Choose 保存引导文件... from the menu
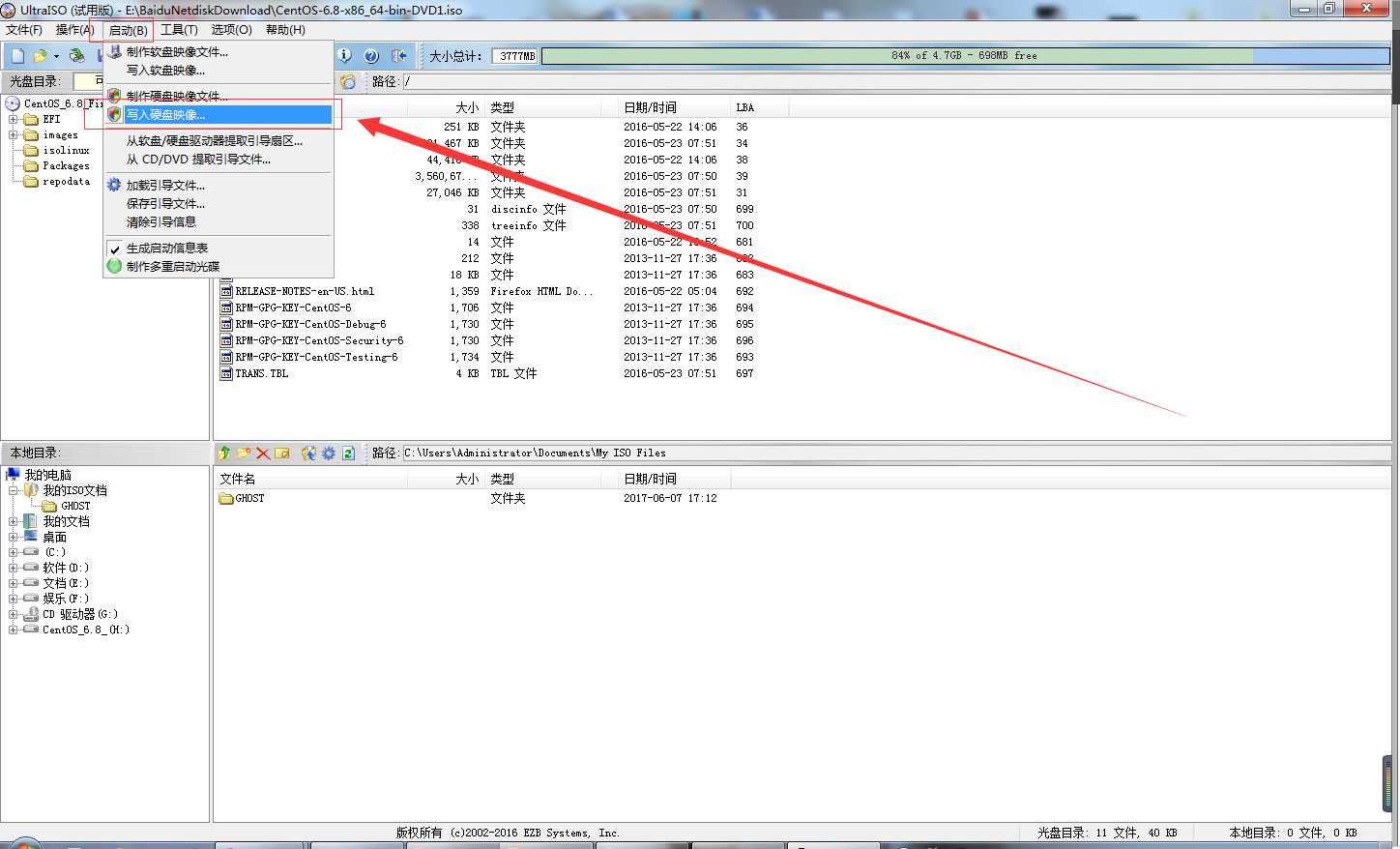 [x=219, y=203]
